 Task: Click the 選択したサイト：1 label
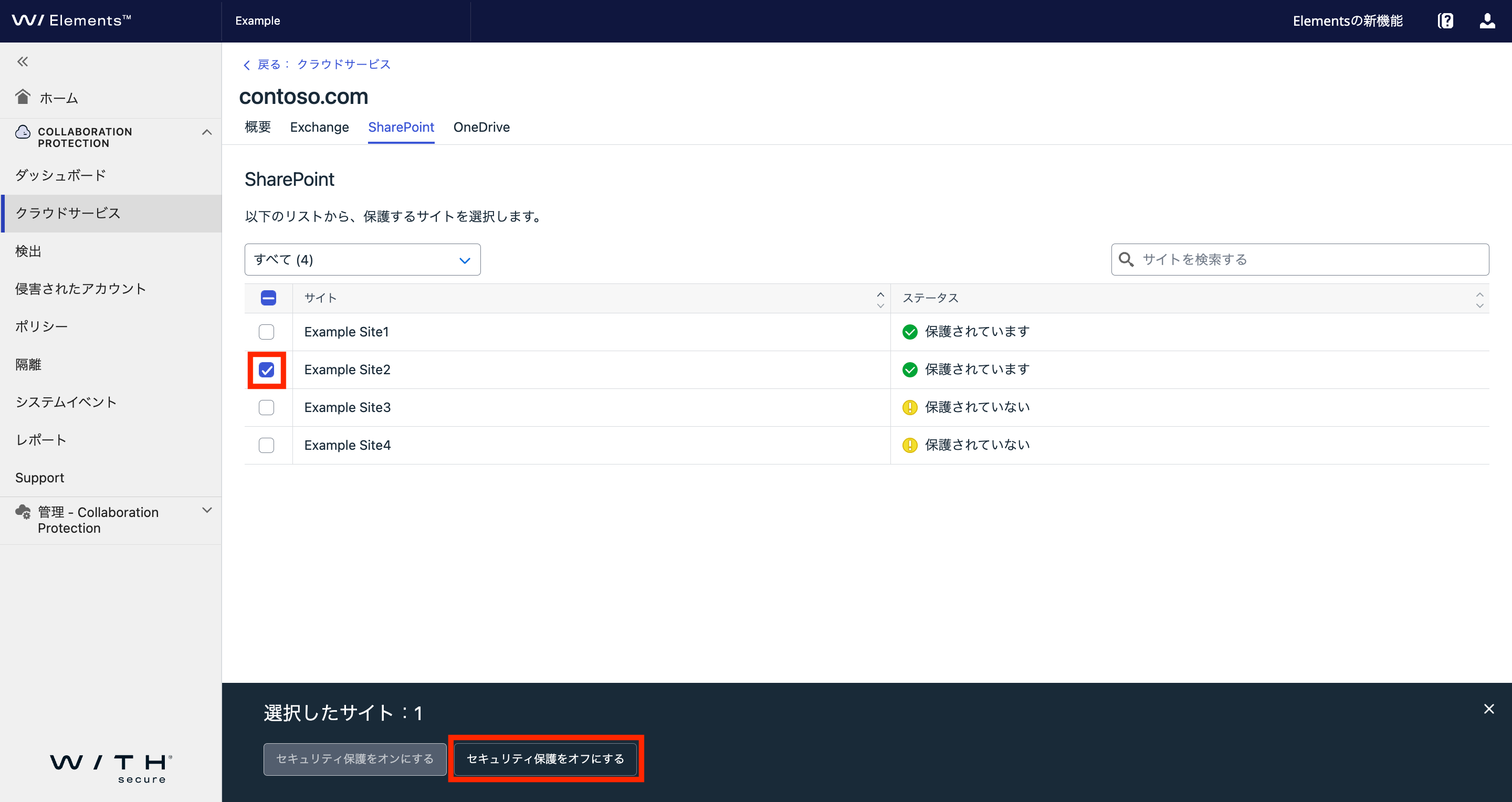(x=343, y=713)
